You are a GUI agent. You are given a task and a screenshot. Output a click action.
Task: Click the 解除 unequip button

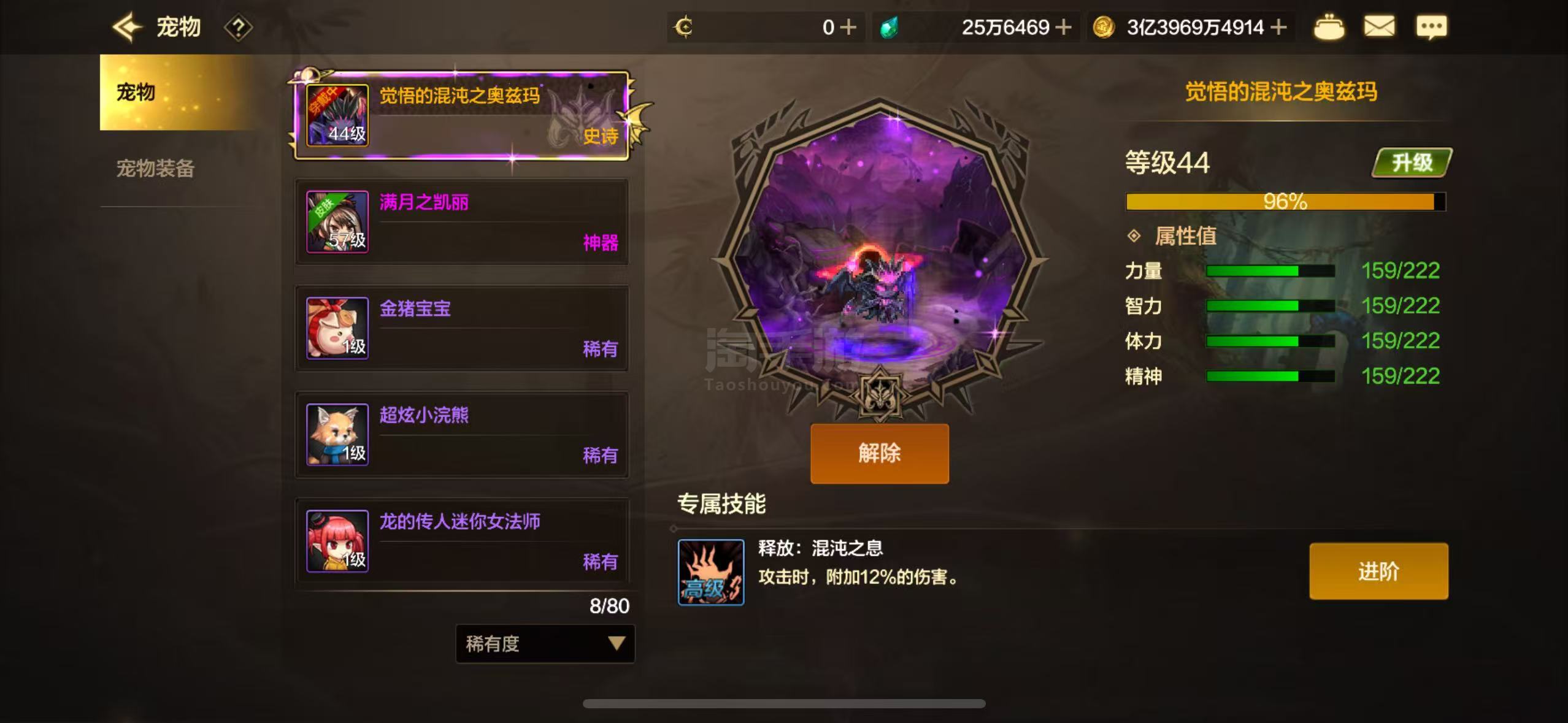880,453
